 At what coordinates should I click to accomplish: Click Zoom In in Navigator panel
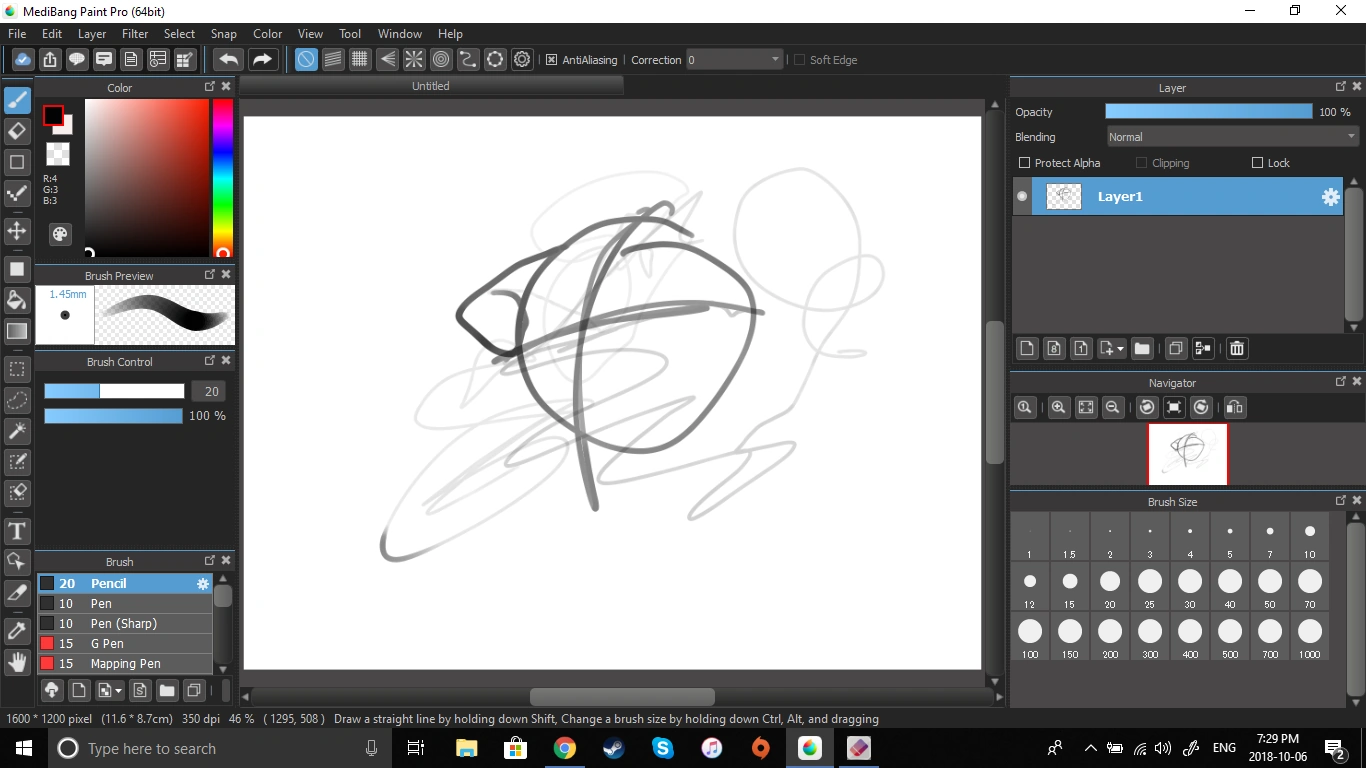[1058, 407]
